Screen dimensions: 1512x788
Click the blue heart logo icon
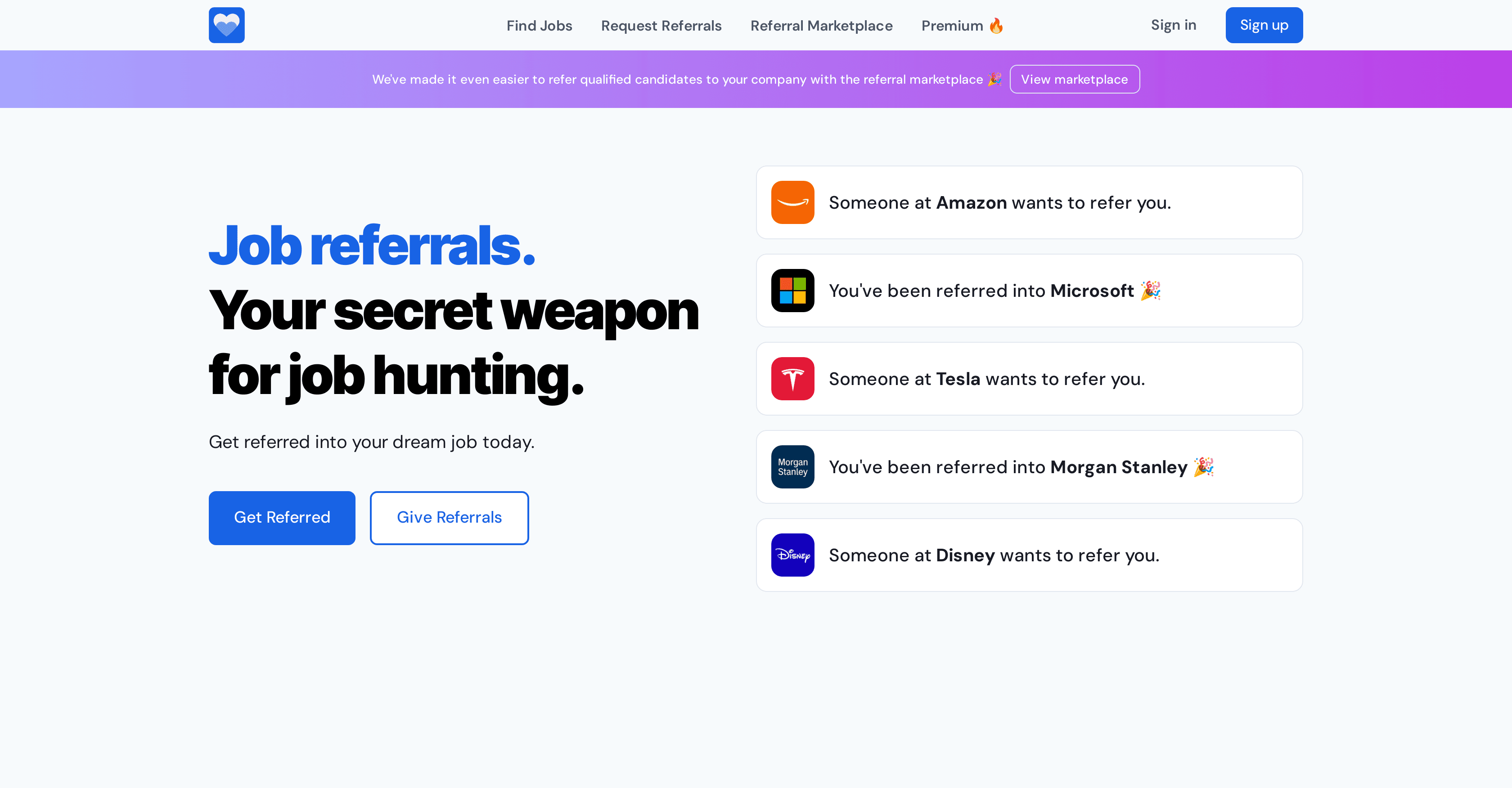226,25
